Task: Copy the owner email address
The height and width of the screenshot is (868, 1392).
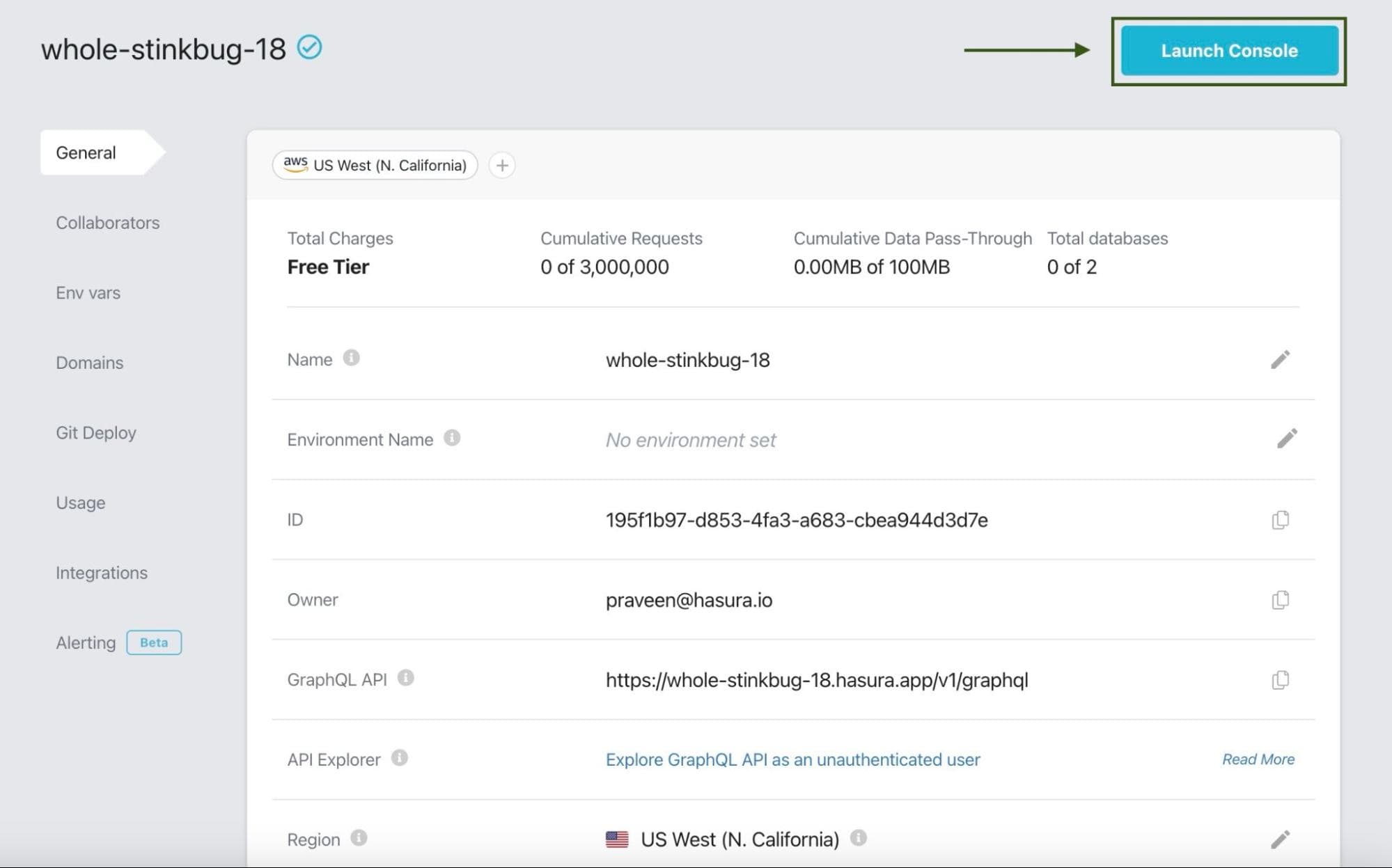Action: coord(1280,600)
